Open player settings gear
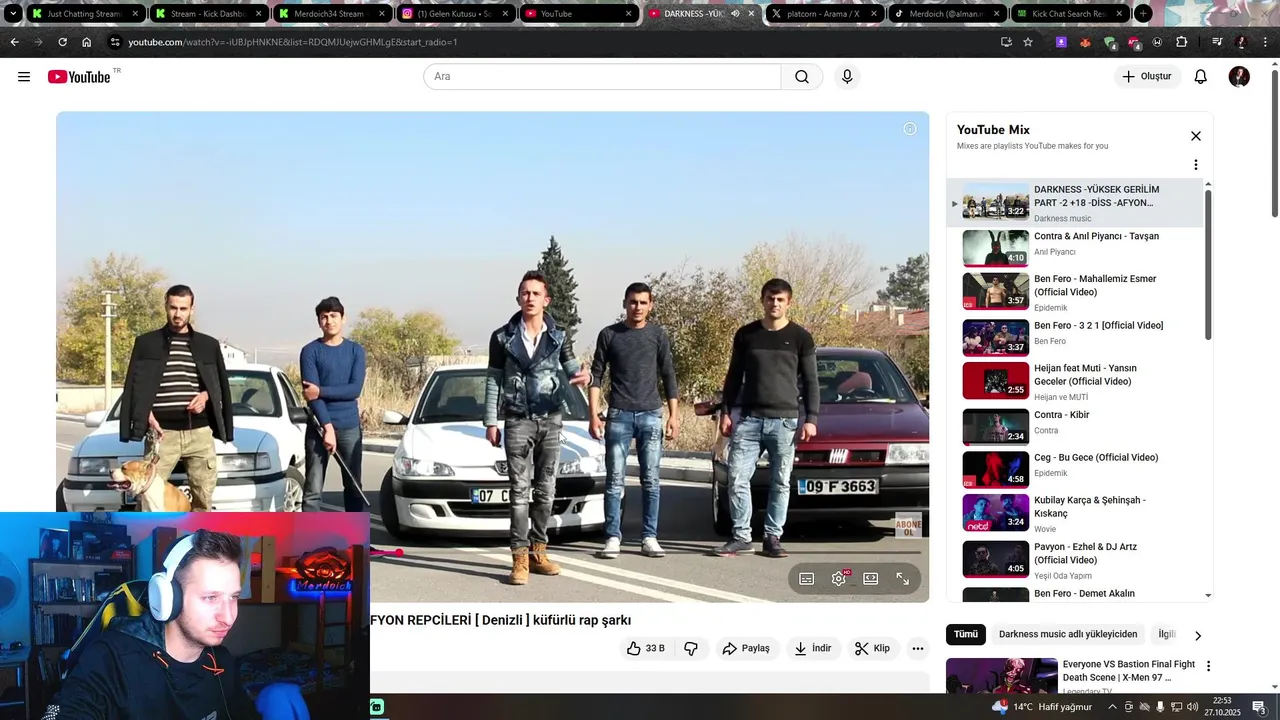This screenshot has height=720, width=1280. 839,579
